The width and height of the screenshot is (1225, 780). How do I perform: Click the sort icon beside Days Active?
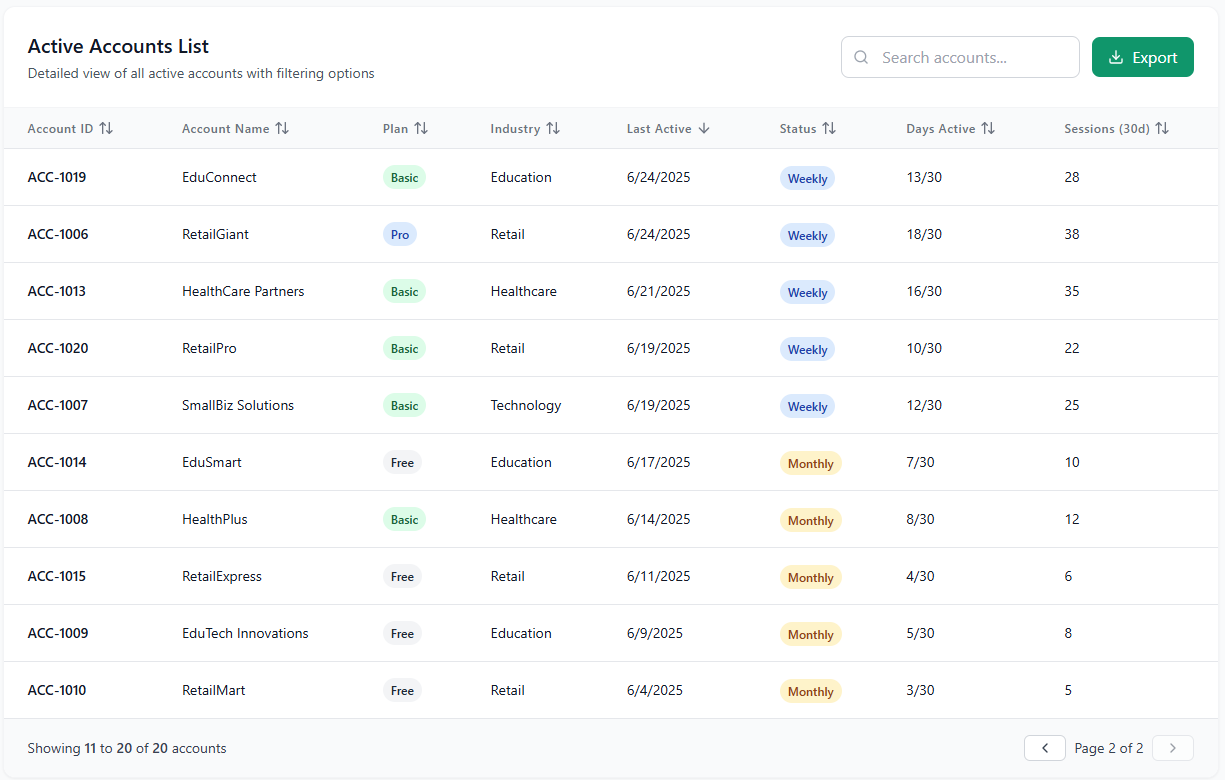(x=988, y=129)
